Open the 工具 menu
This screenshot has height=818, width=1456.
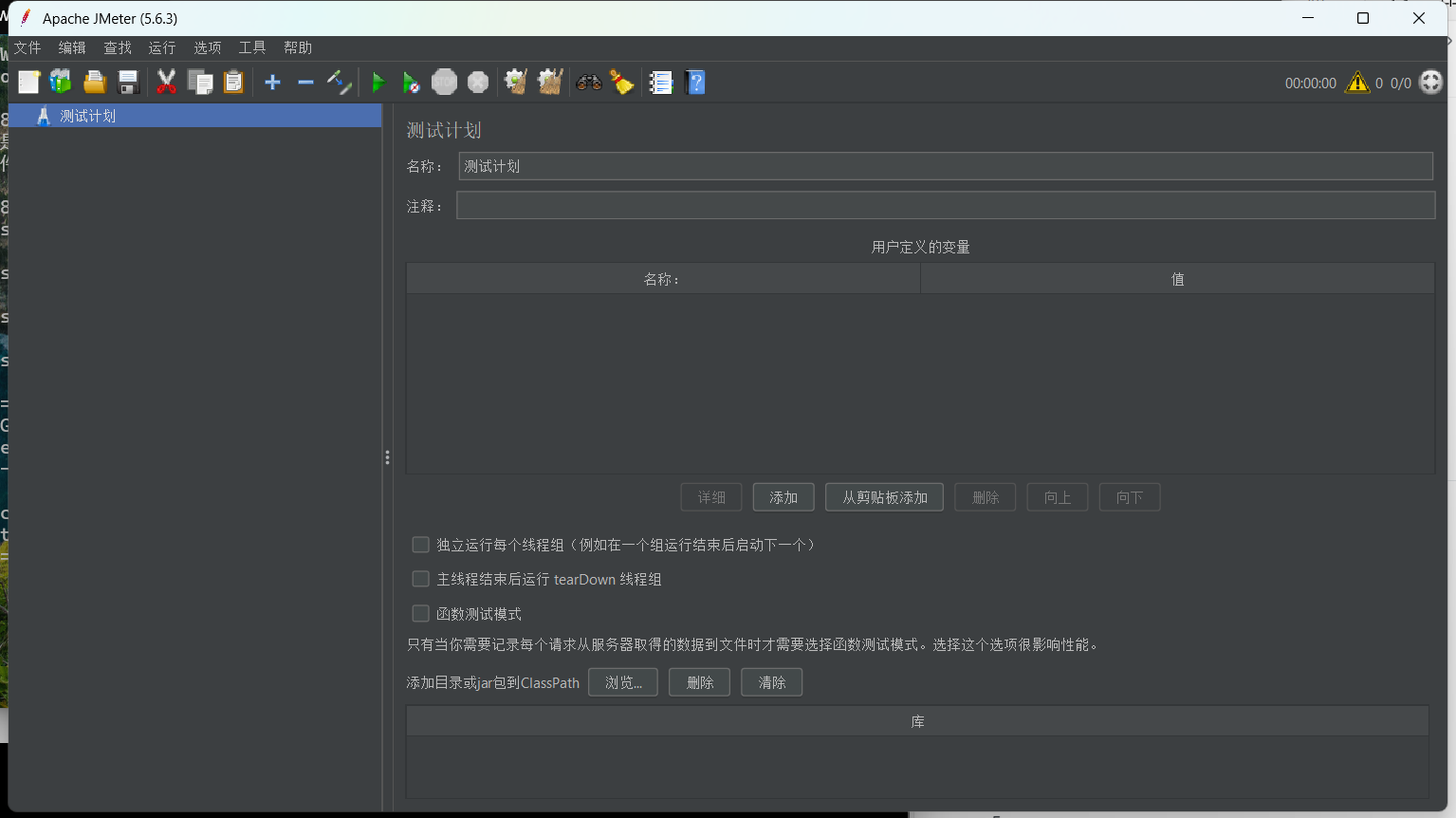(252, 47)
